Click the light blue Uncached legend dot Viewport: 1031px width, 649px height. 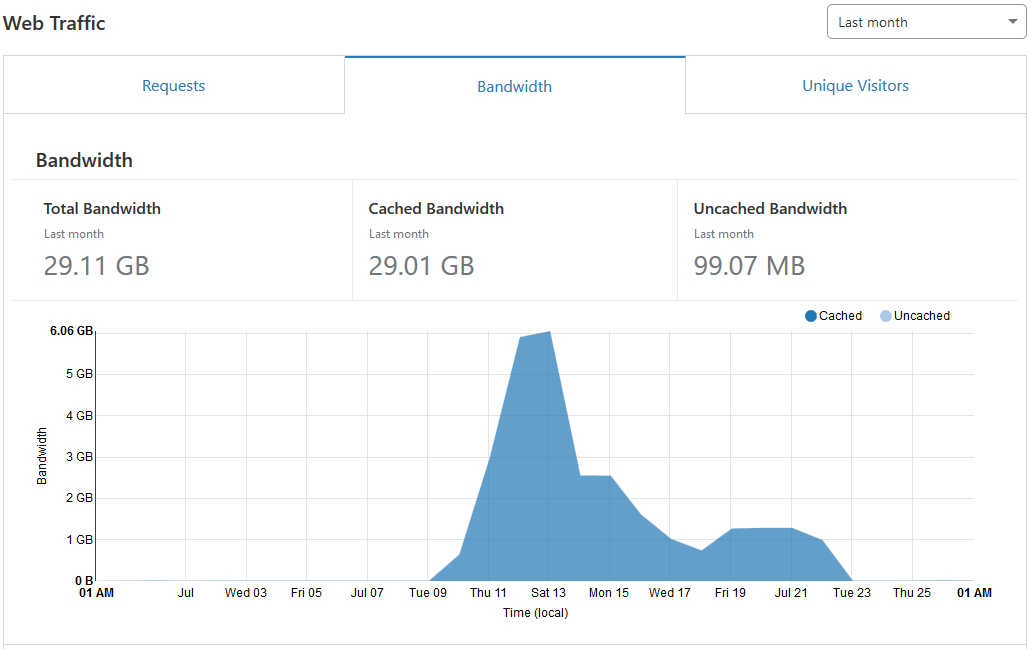point(886,316)
